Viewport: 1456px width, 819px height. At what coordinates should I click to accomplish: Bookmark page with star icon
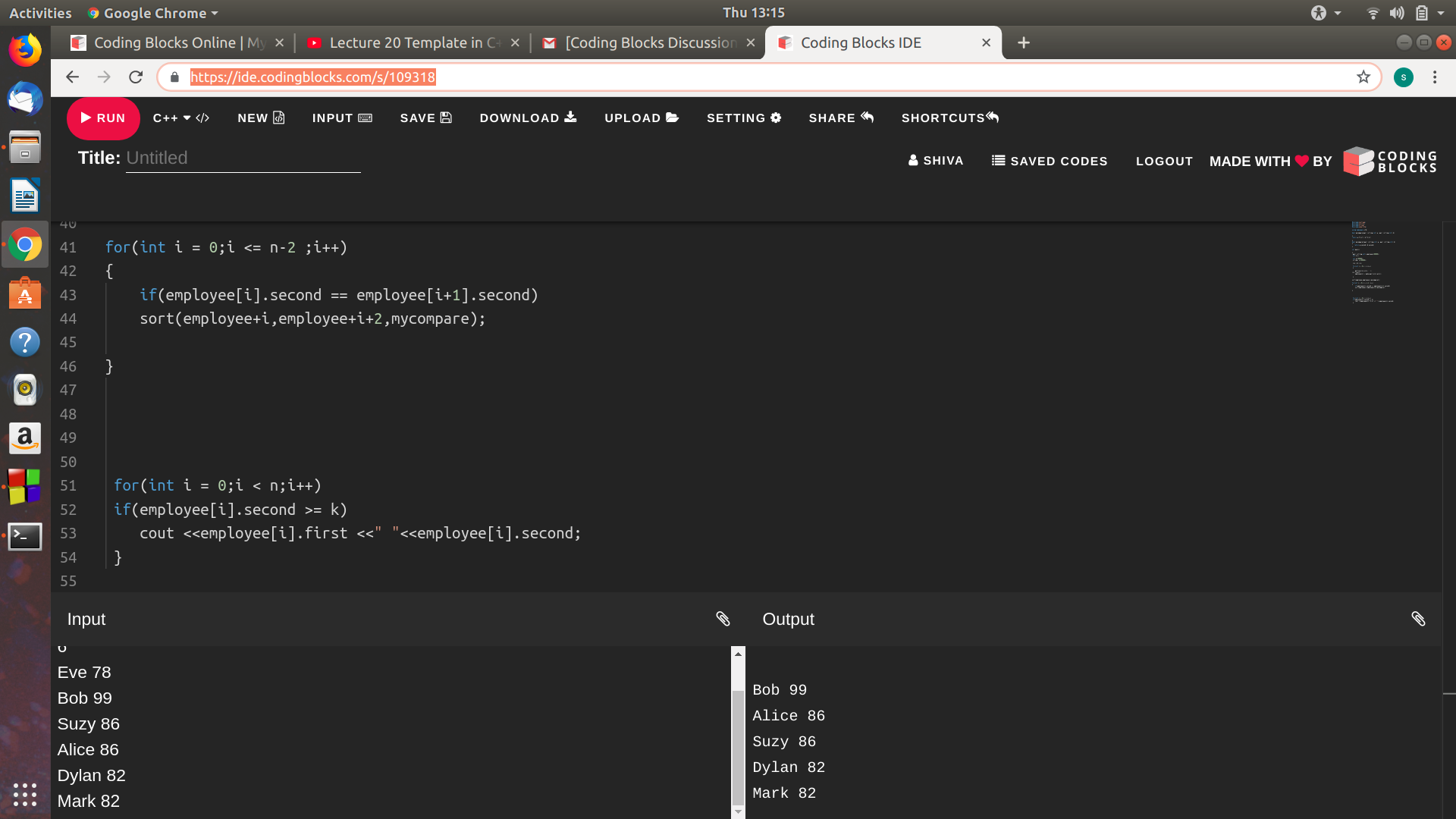click(1363, 77)
